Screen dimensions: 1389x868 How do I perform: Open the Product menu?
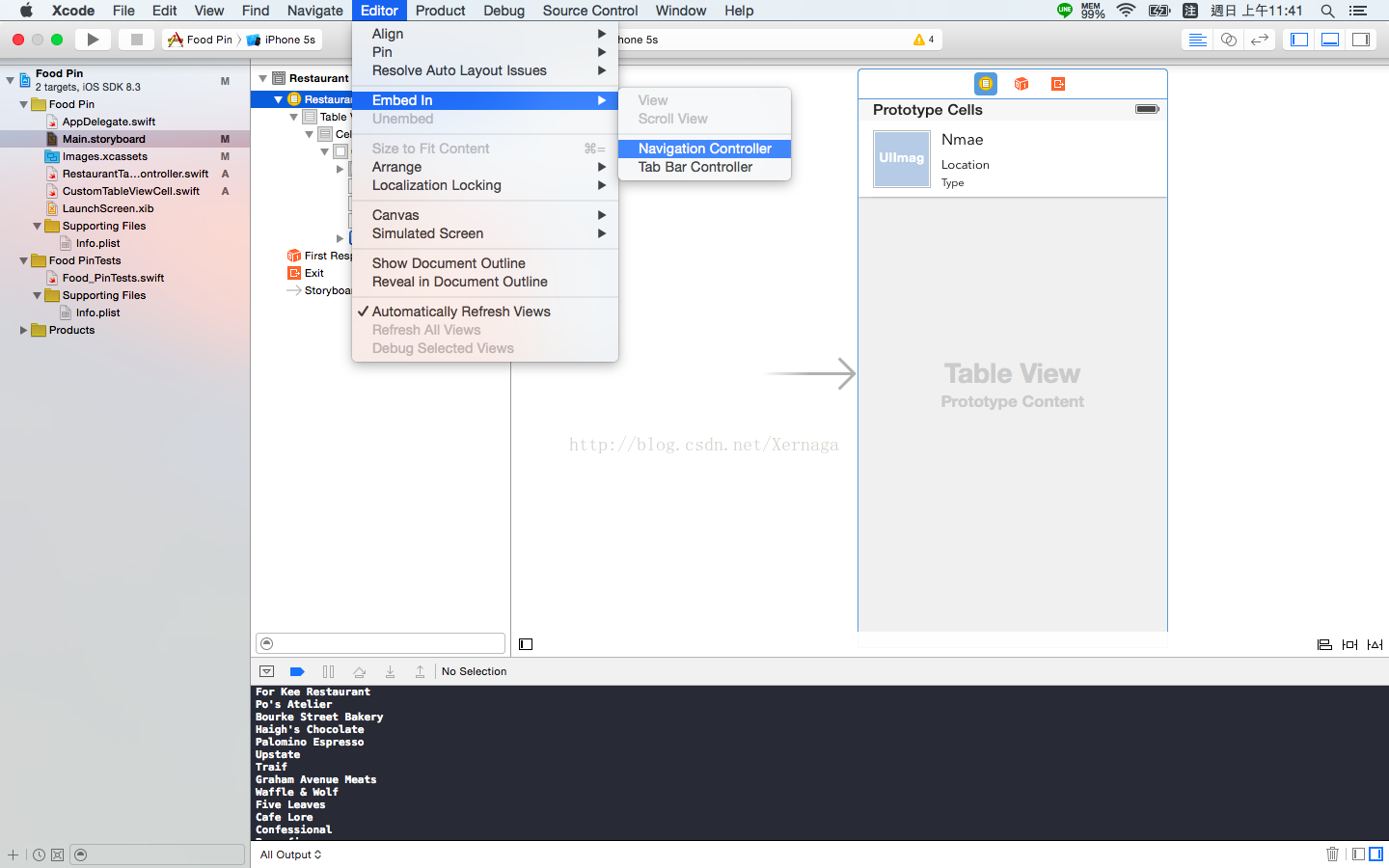click(440, 11)
